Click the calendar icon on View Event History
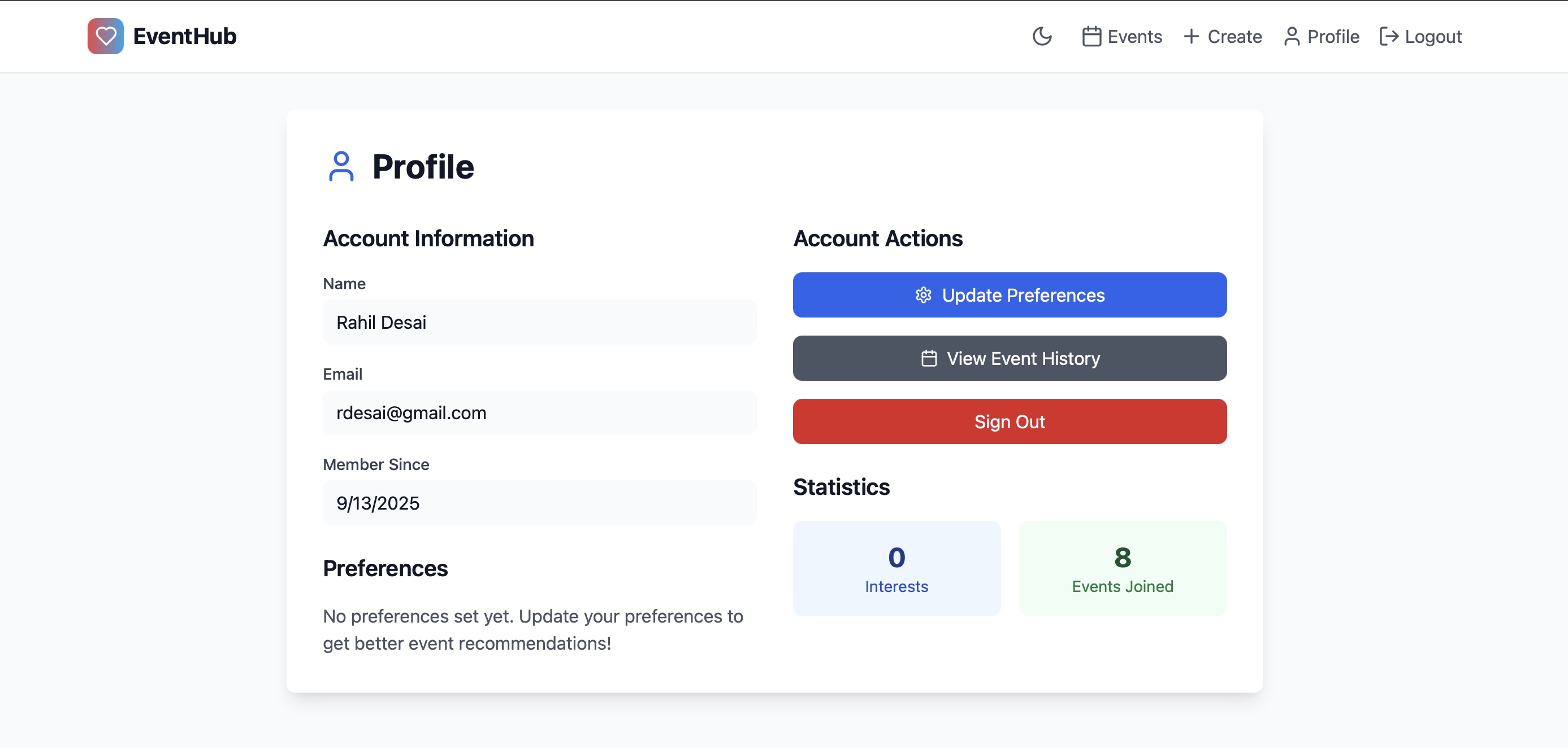The width and height of the screenshot is (1568, 748). click(929, 359)
